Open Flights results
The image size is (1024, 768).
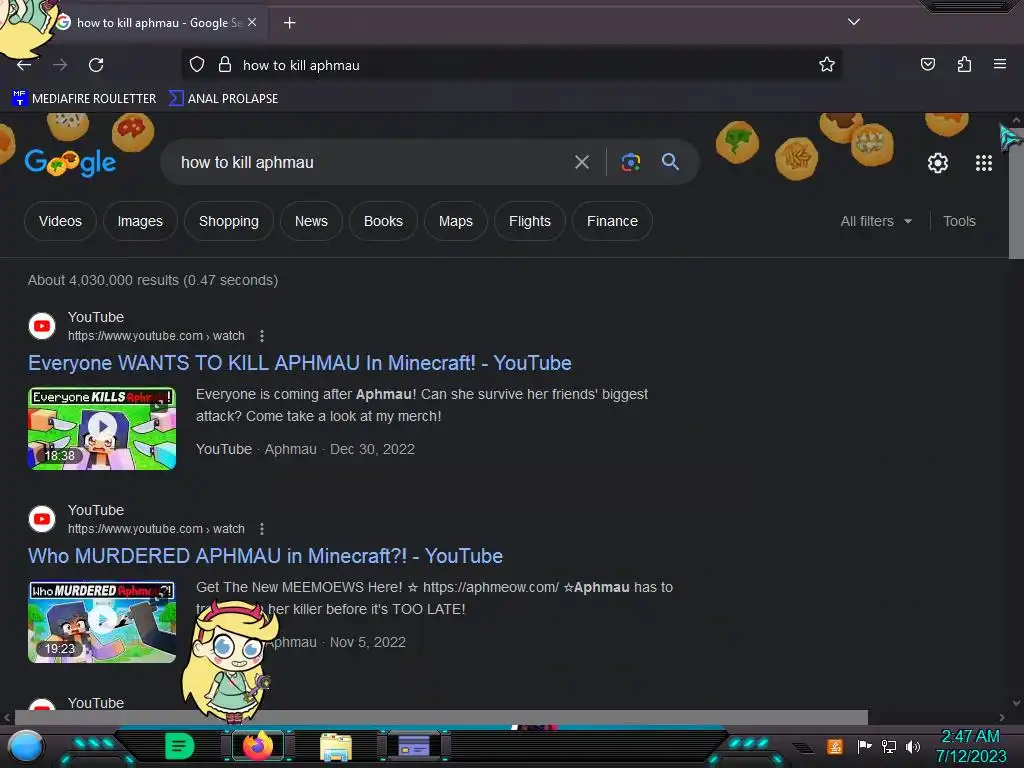pos(530,221)
